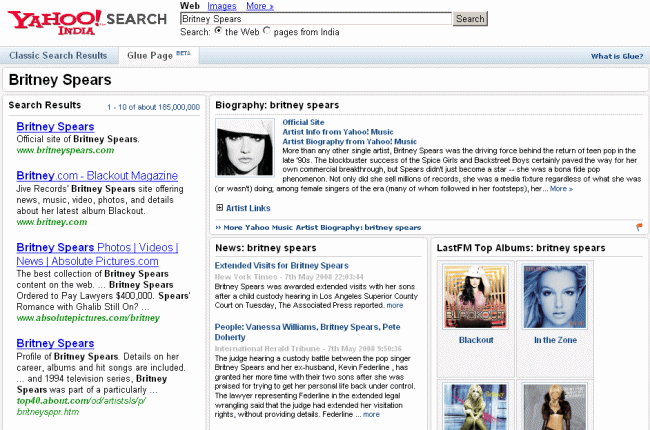Image resolution: width=650 pixels, height=430 pixels.
Task: Open Britney.com - Blackout Magazine result
Action: coord(97,175)
